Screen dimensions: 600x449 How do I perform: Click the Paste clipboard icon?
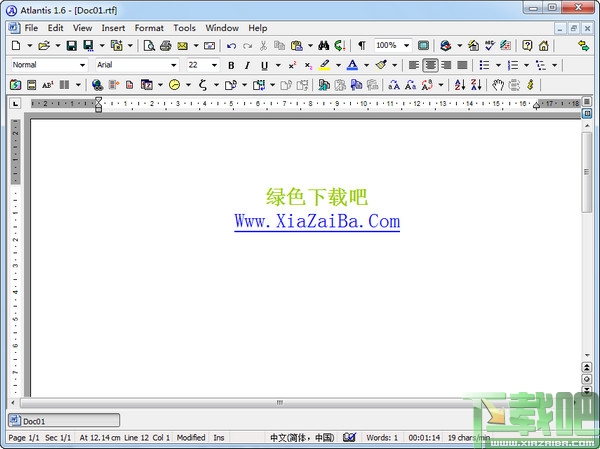pos(297,46)
